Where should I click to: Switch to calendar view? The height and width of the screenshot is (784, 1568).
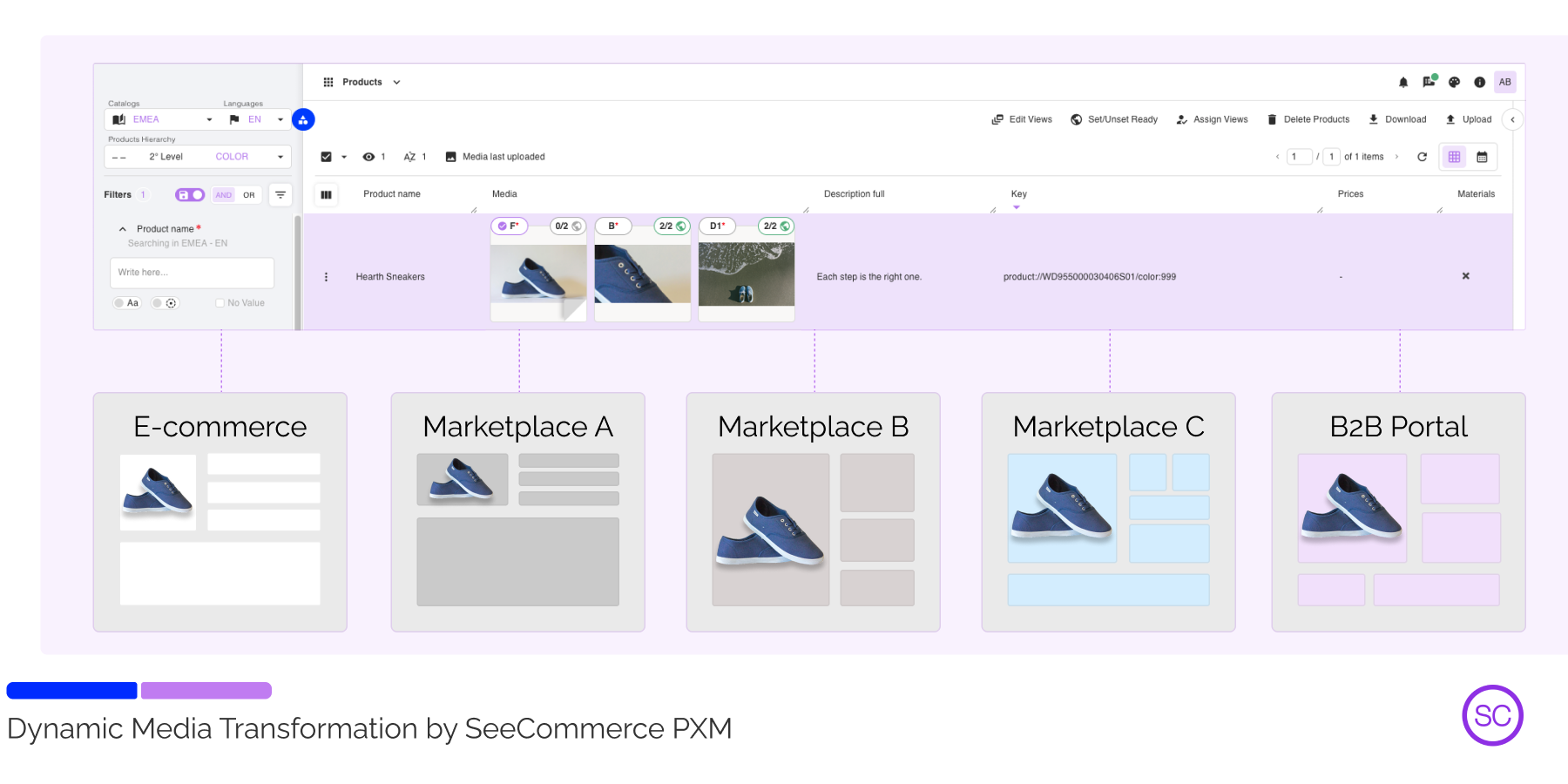(1482, 157)
